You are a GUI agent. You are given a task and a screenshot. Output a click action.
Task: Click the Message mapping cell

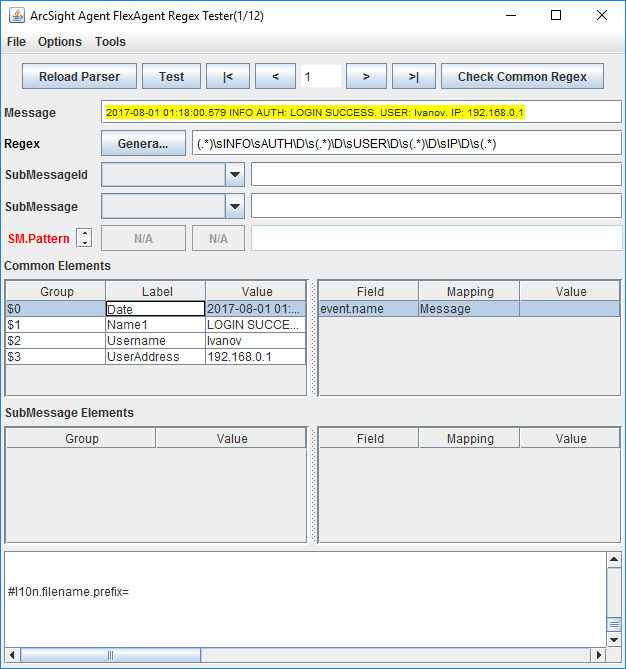pos(469,308)
